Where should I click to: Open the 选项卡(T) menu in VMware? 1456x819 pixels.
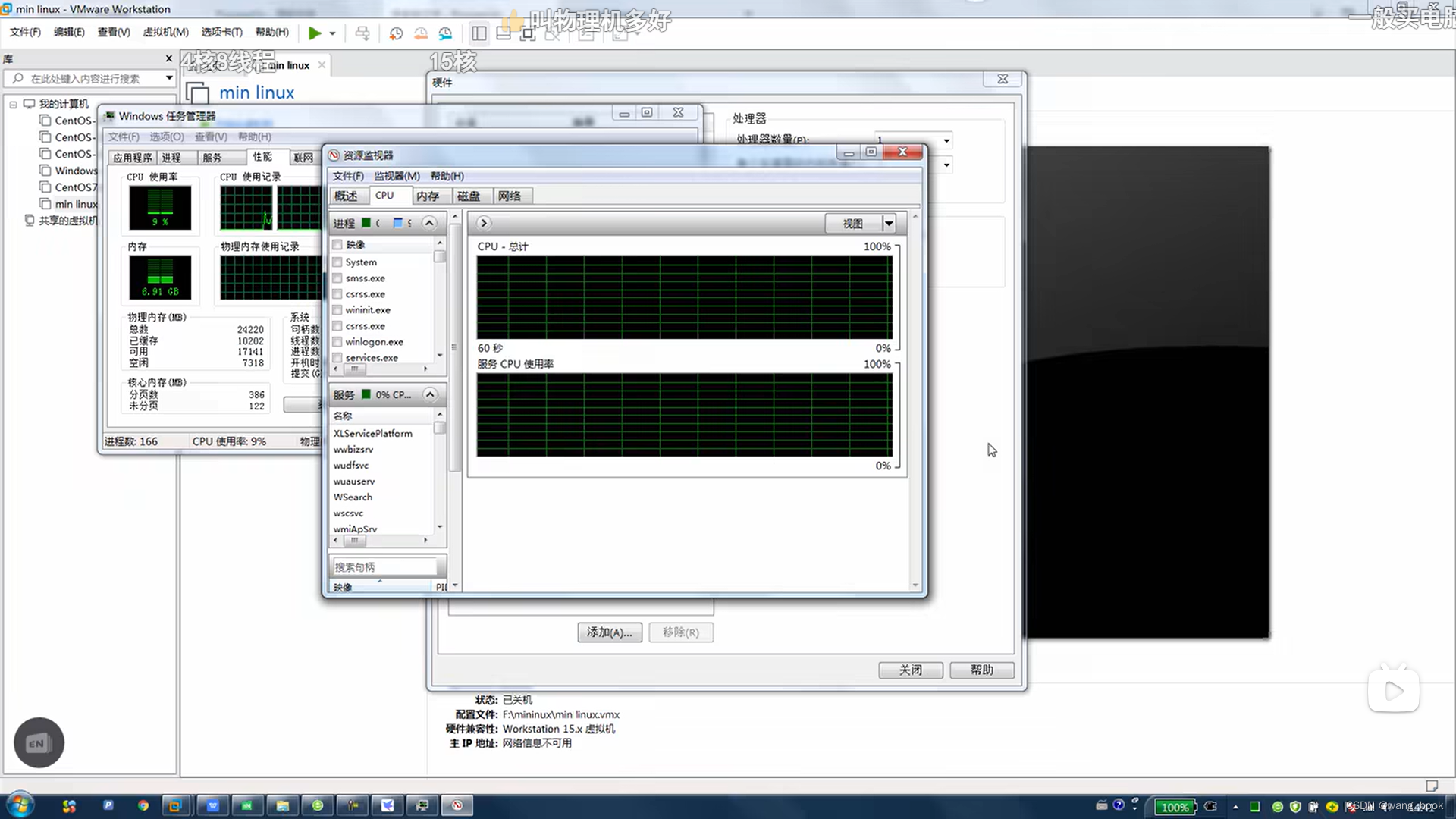[x=221, y=32]
